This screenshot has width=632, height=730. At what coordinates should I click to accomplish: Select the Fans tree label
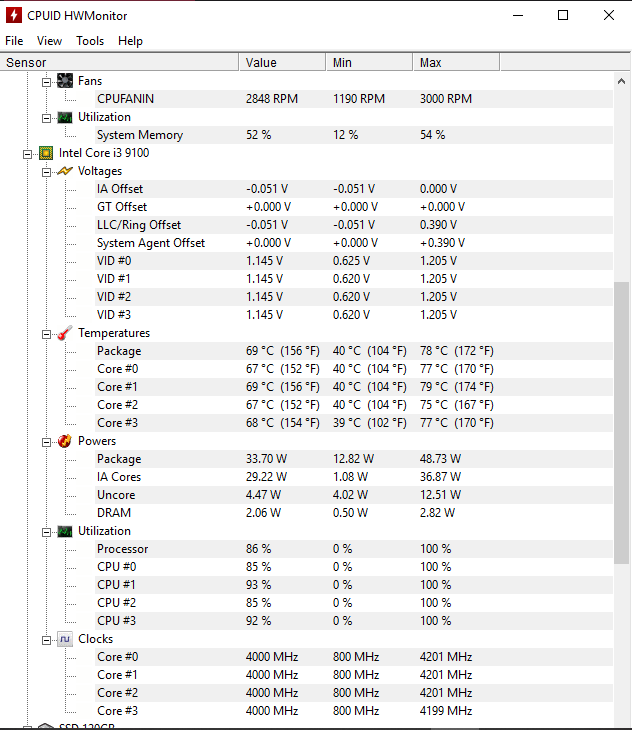(90, 81)
